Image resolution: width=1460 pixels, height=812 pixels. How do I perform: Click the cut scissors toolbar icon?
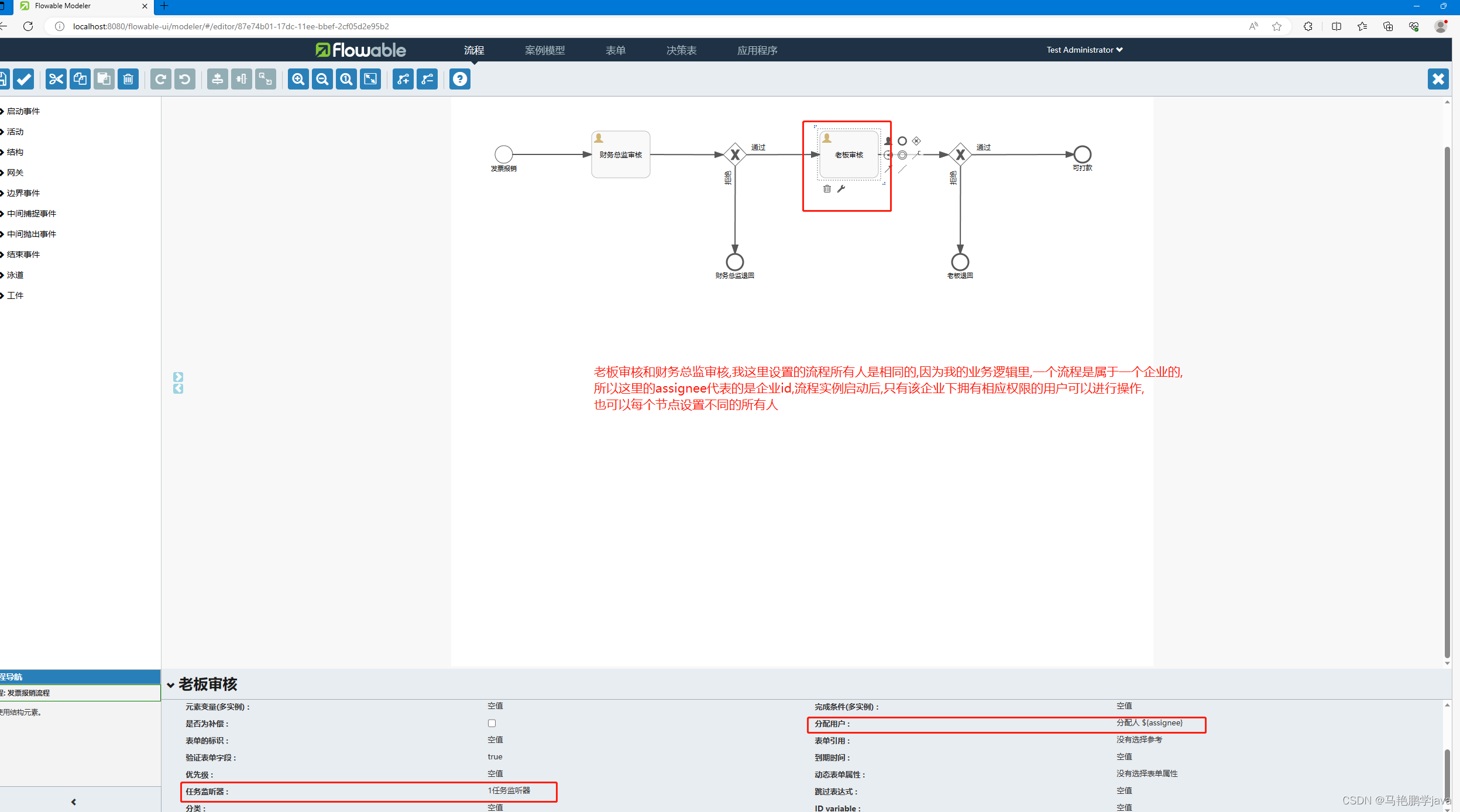coord(56,79)
